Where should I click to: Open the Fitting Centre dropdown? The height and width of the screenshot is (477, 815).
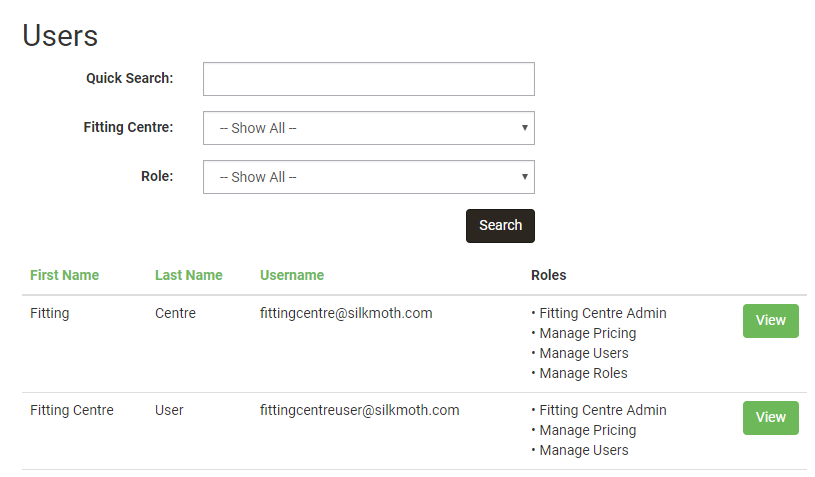click(x=368, y=128)
